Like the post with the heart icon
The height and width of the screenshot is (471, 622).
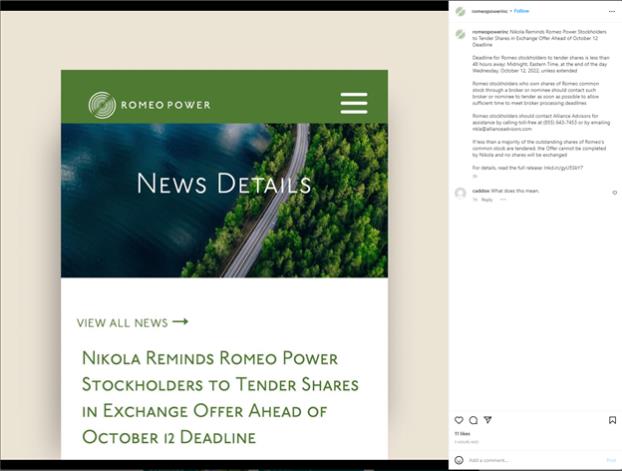coord(459,420)
